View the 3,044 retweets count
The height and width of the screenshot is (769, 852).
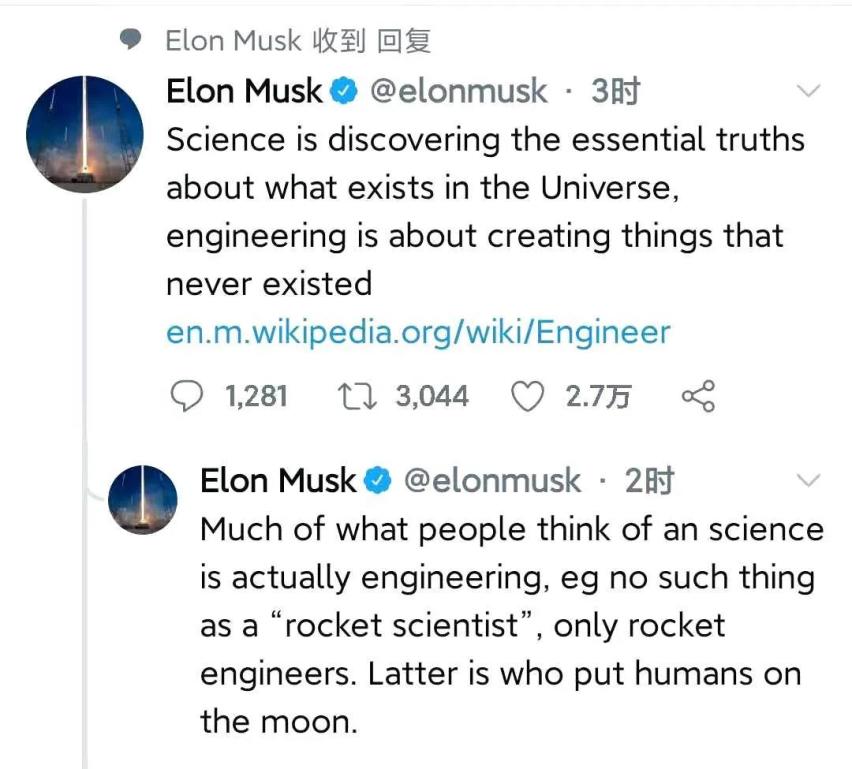pos(432,396)
